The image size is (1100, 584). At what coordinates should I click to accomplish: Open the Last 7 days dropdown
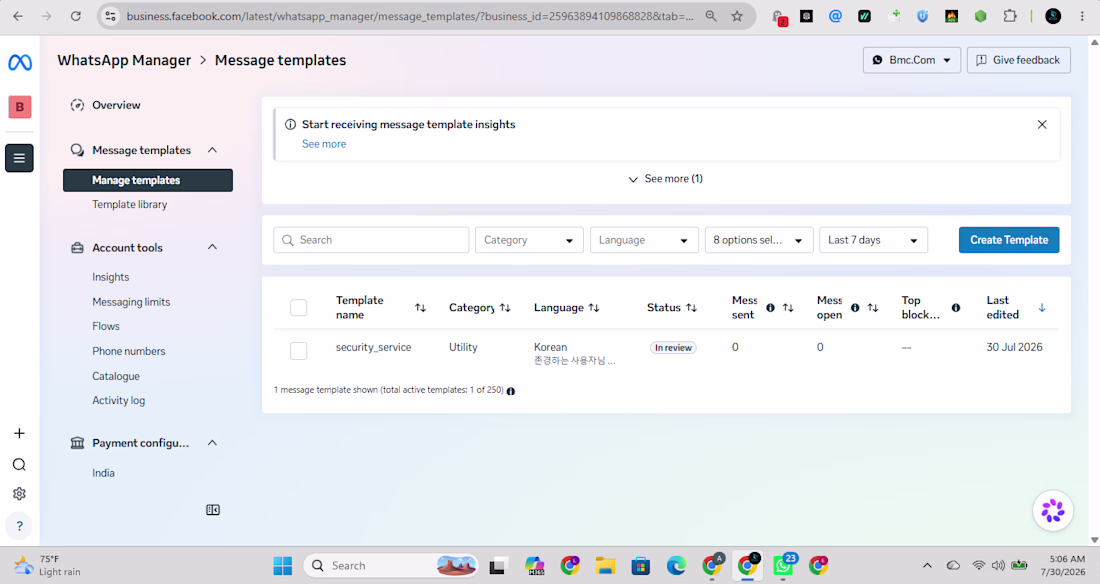coord(873,240)
